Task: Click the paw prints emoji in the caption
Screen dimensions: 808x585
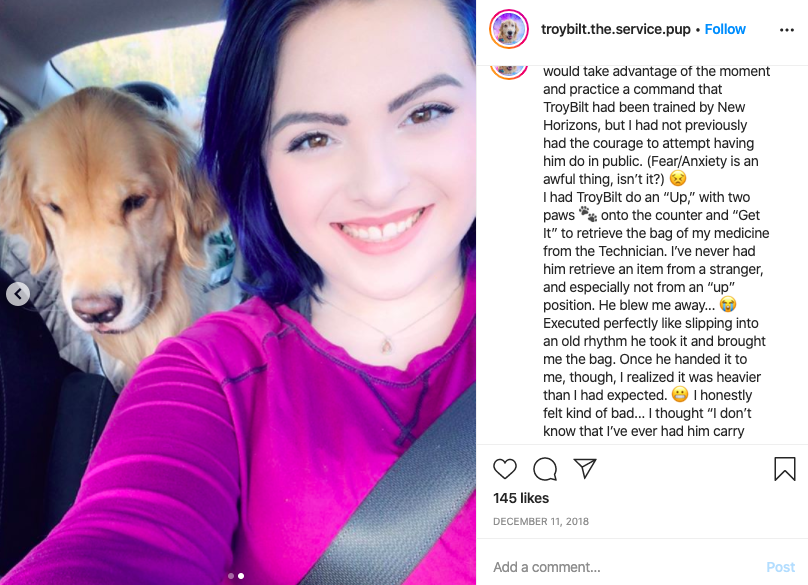Action: click(587, 214)
